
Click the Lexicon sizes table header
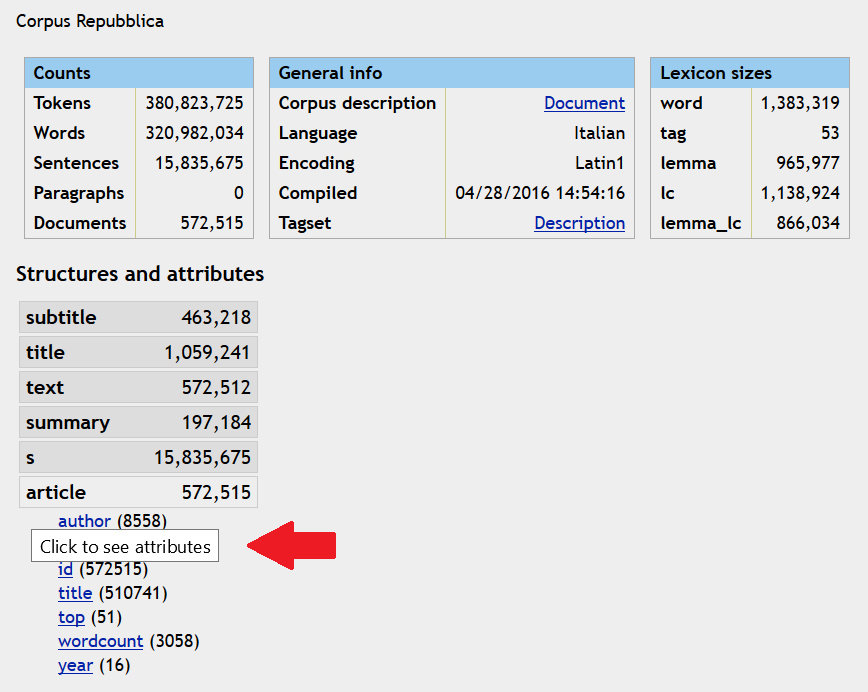pos(750,73)
